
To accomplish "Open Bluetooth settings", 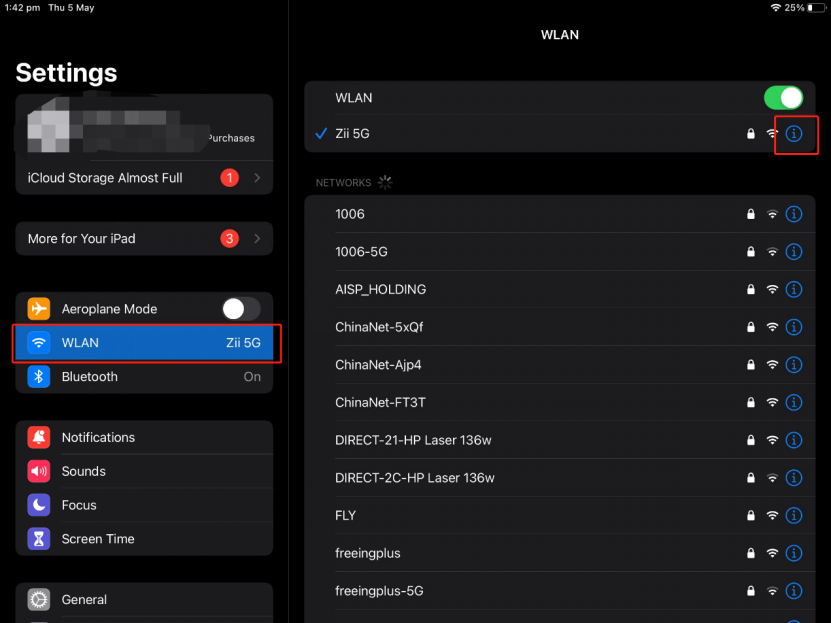I will point(144,377).
